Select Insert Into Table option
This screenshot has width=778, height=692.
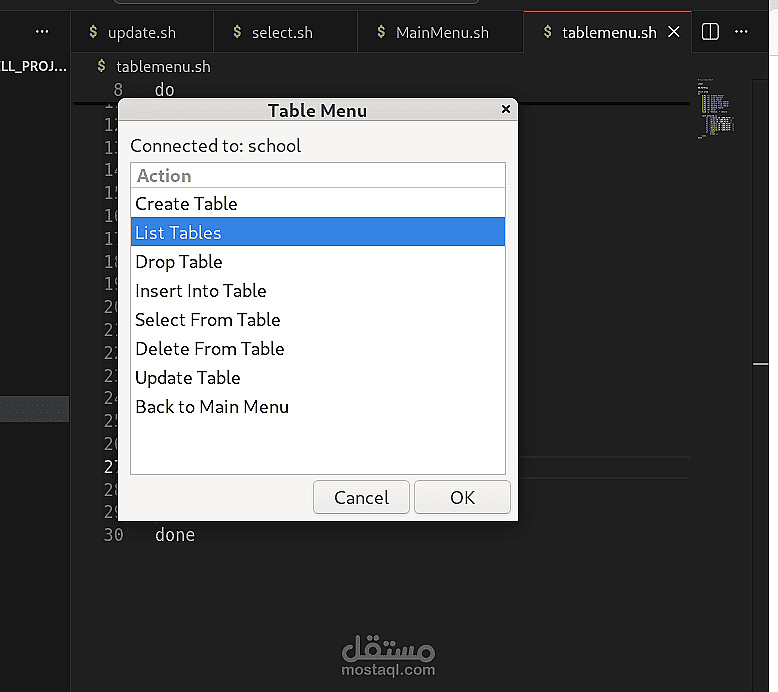click(x=201, y=291)
